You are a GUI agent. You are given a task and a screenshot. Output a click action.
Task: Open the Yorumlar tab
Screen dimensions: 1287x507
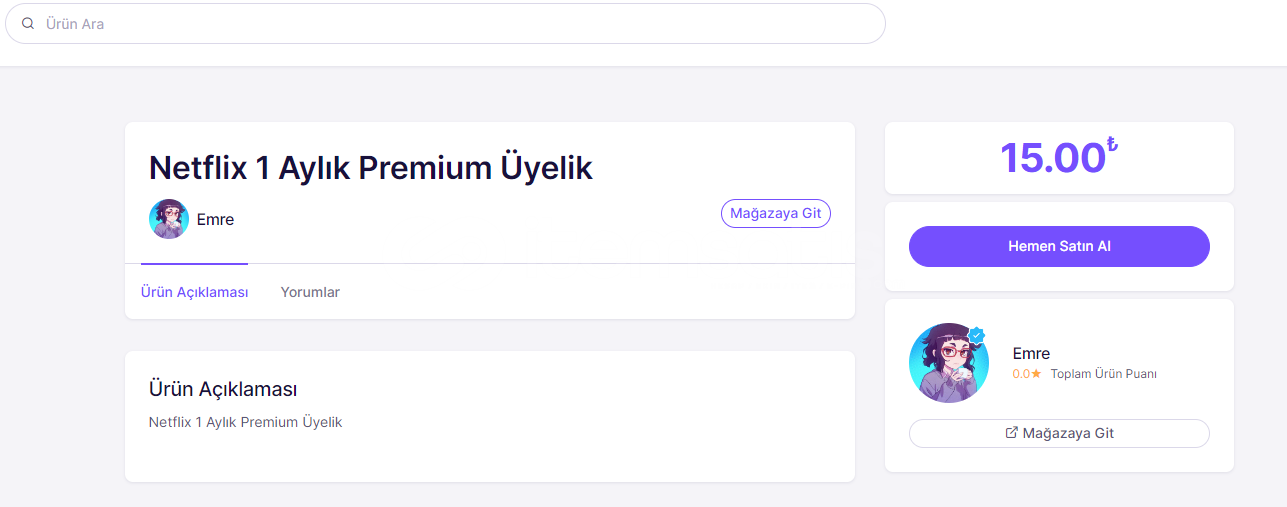click(x=310, y=292)
